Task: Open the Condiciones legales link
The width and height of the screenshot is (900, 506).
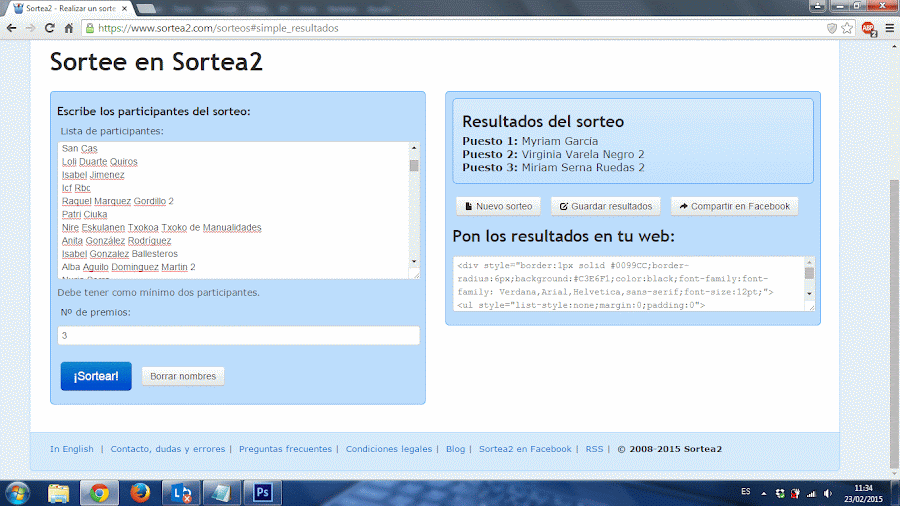Action: coord(389,449)
